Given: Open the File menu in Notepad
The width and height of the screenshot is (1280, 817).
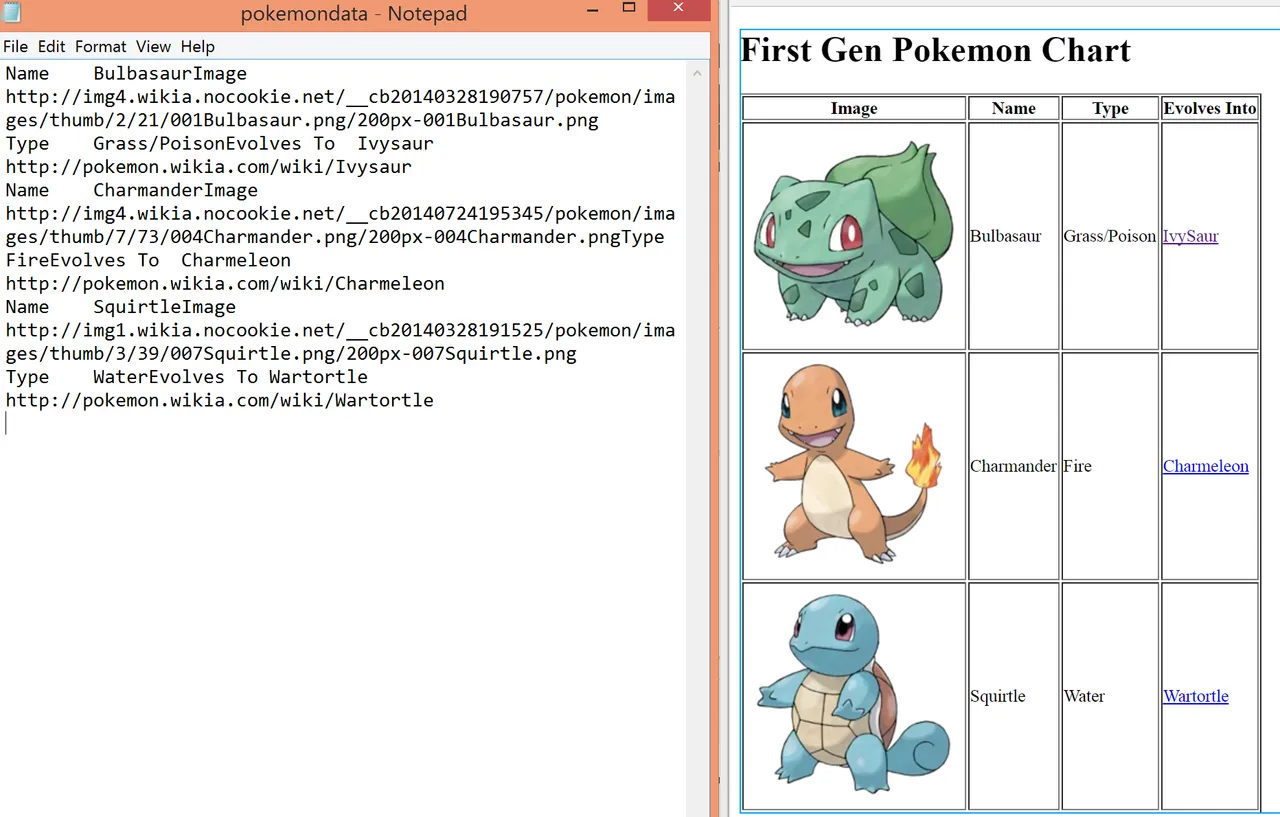Looking at the screenshot, I should coord(15,46).
